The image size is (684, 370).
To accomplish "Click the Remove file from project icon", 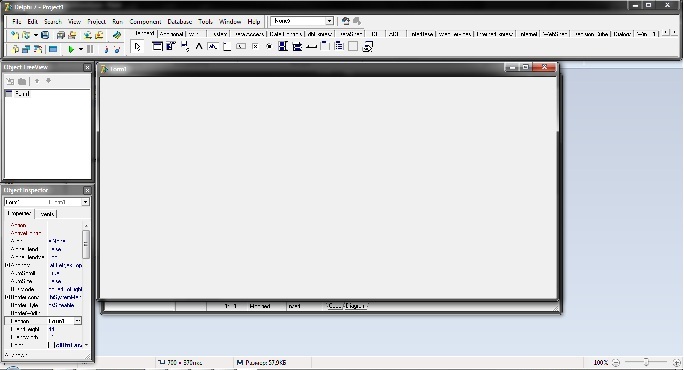I will [99, 35].
